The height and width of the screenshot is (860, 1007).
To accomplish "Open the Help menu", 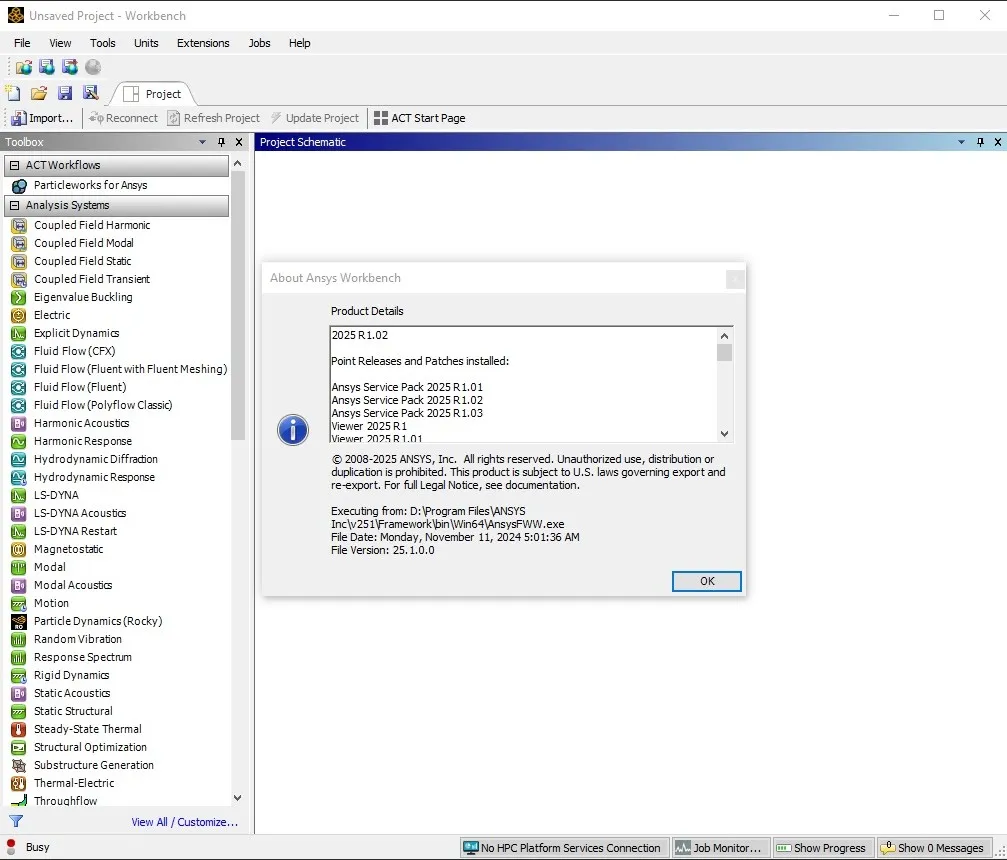I will (299, 43).
